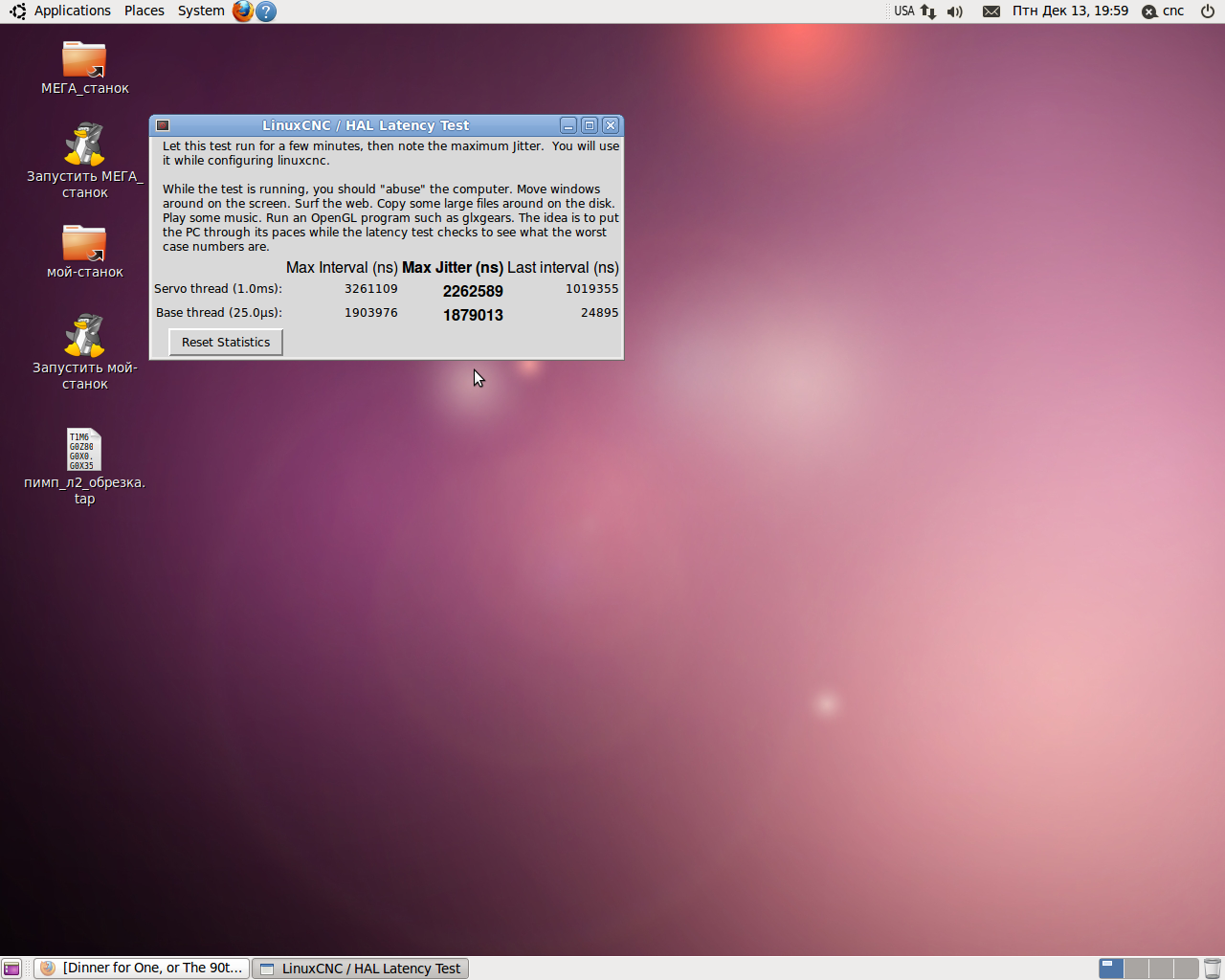The image size is (1225, 980).
Task: Select the МЕГА_станок folder icon
Action: pyautogui.click(x=84, y=59)
